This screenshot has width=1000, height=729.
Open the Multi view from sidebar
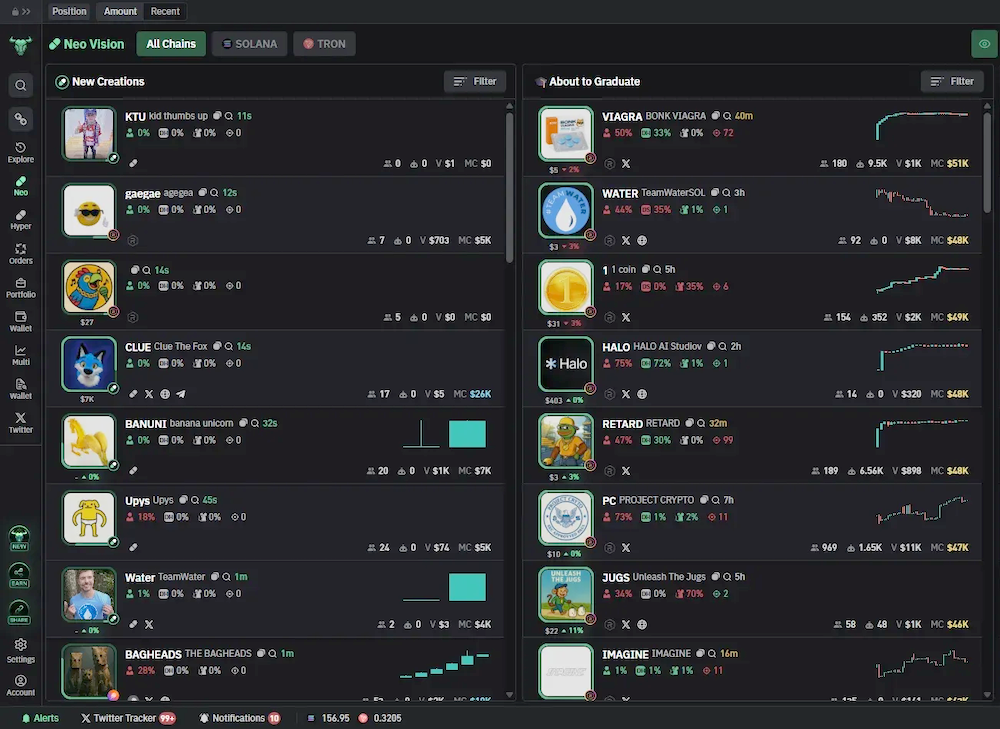point(20,356)
